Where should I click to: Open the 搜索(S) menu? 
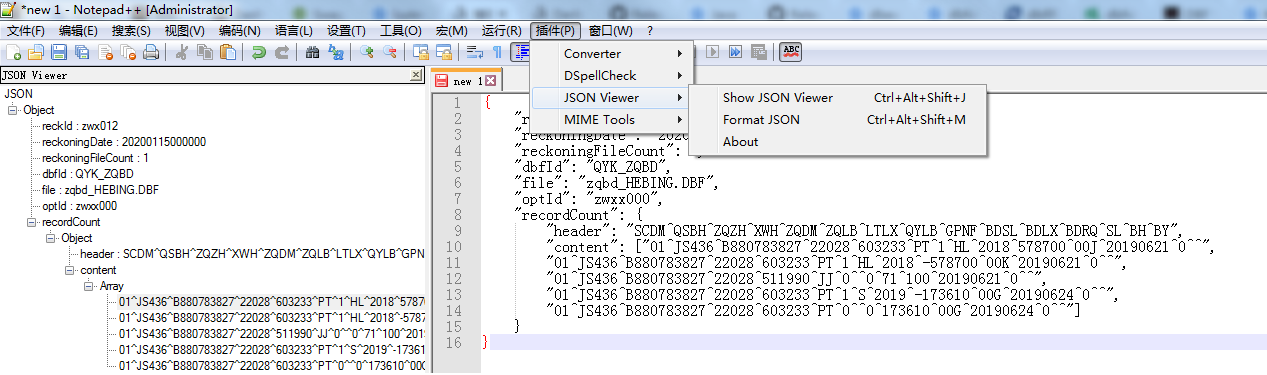[132, 31]
